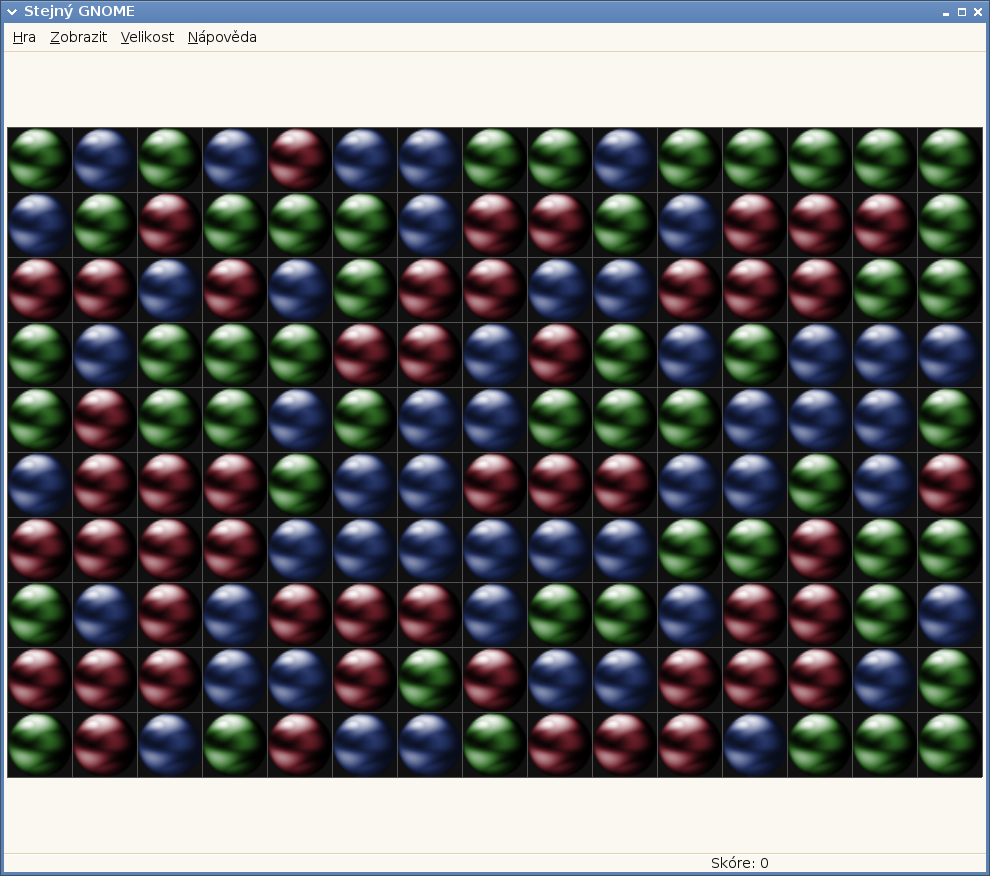Click the fifth ball, blue, in the third row
This screenshot has width=990, height=876.
300,290
